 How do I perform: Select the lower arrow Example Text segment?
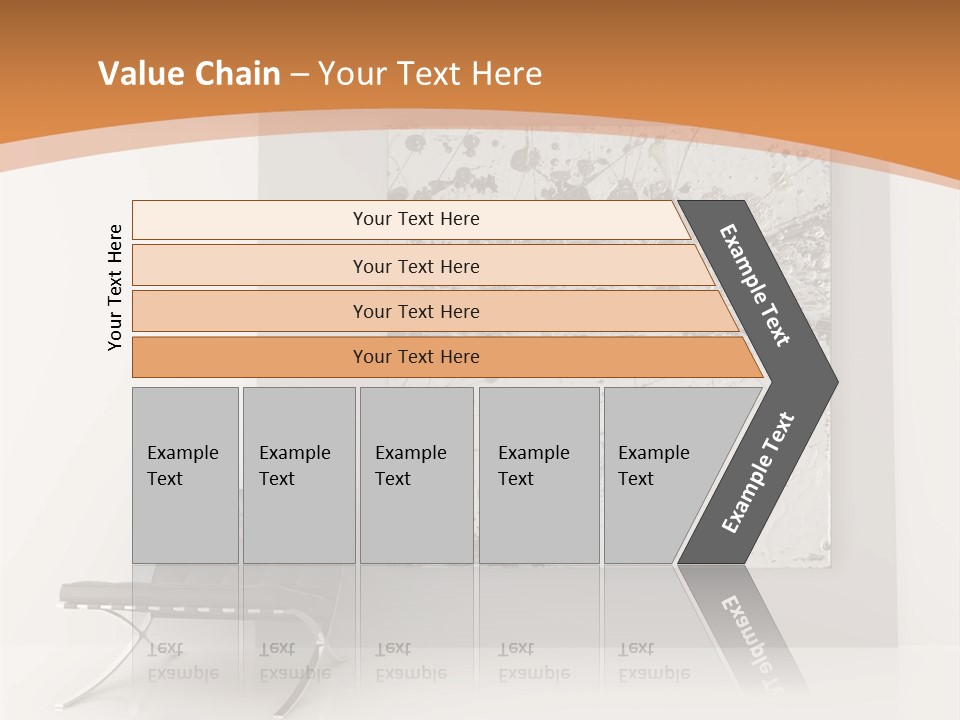(x=758, y=473)
